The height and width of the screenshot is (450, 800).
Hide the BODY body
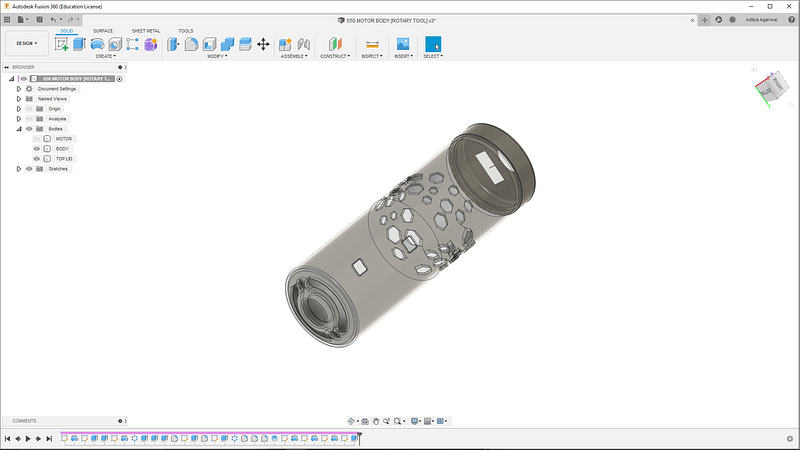tap(37, 149)
